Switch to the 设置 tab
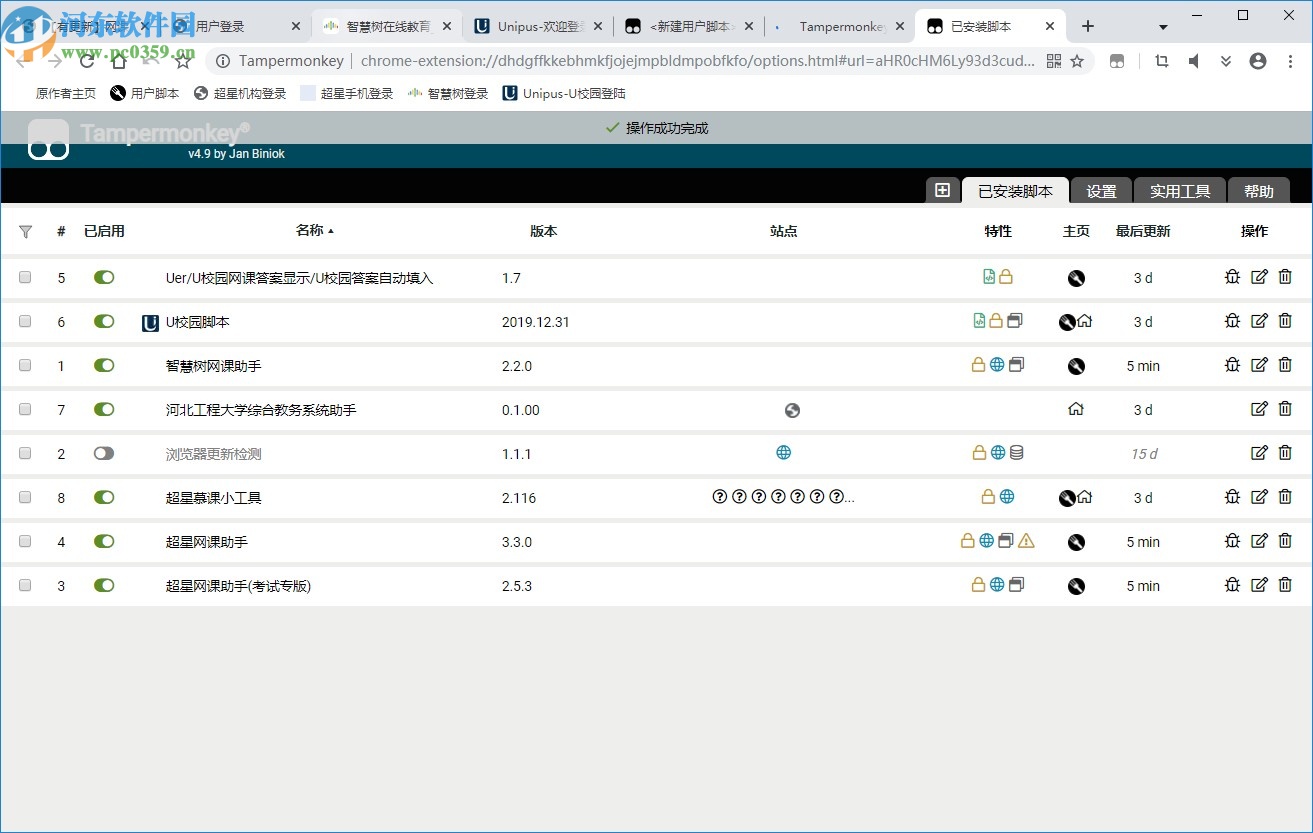The image size is (1313, 833). coord(1100,191)
